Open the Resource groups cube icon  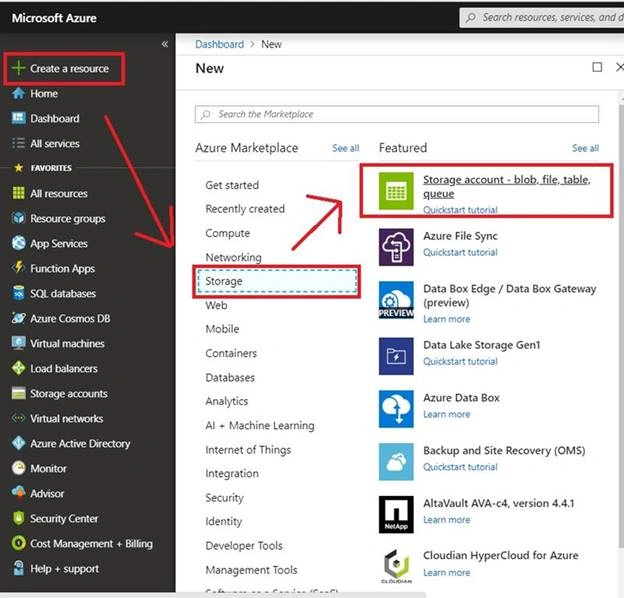pos(18,218)
